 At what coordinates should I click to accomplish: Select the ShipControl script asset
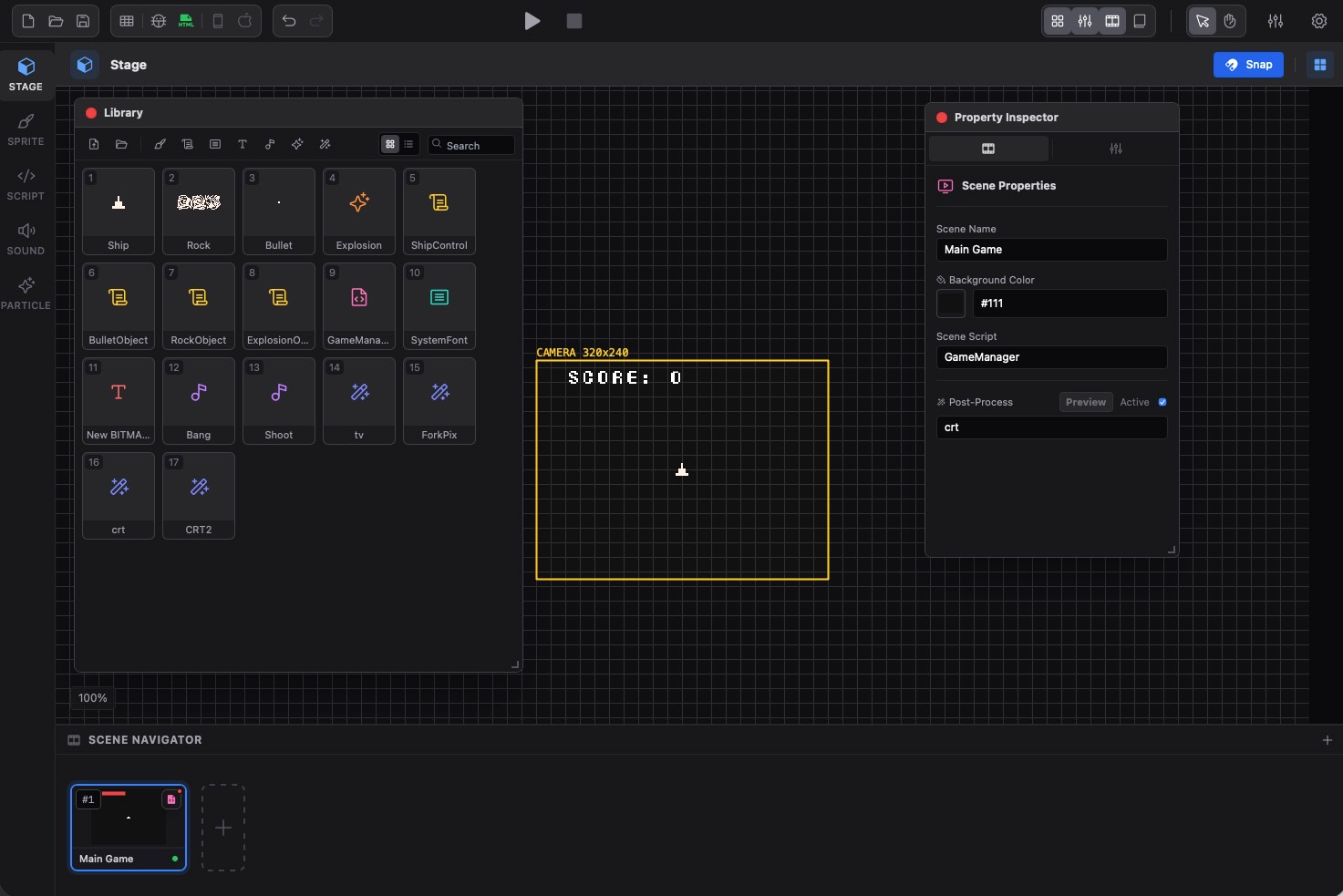[x=439, y=211]
